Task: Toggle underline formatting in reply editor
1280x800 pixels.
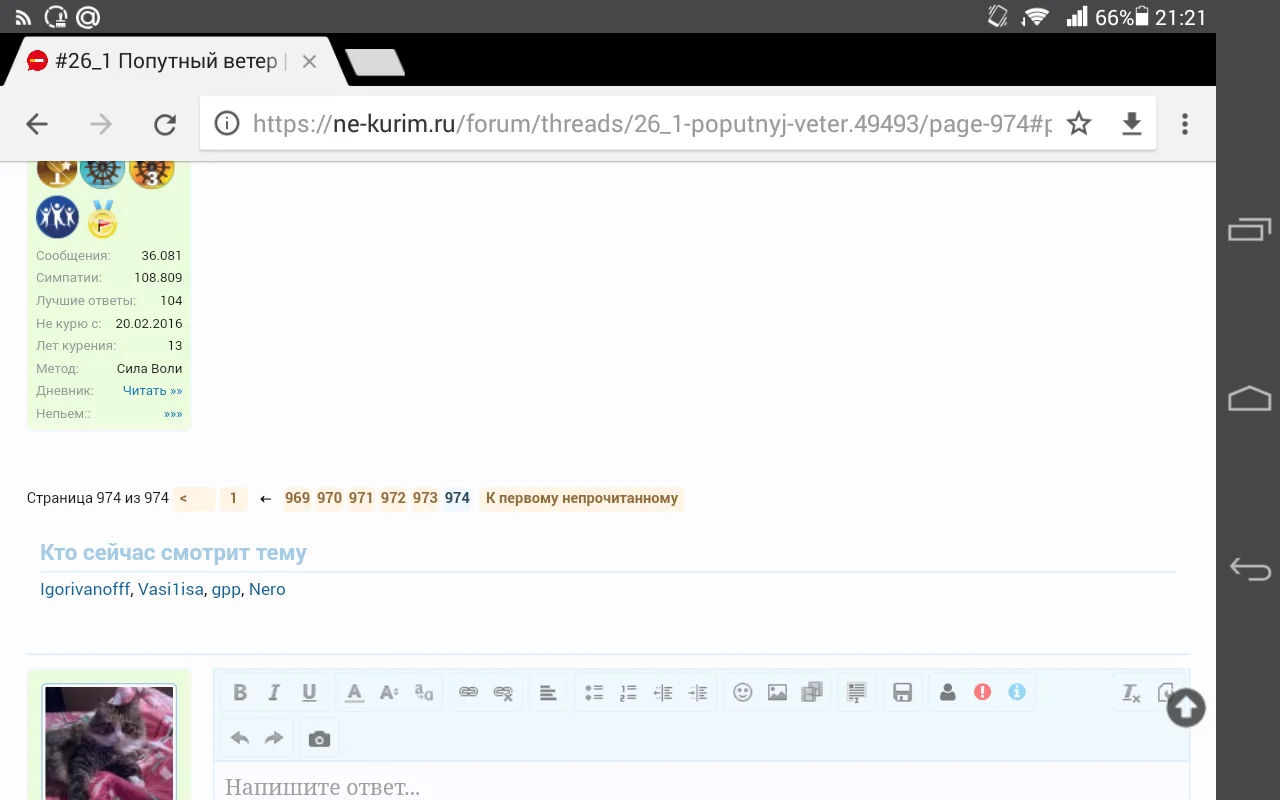Action: coord(309,692)
